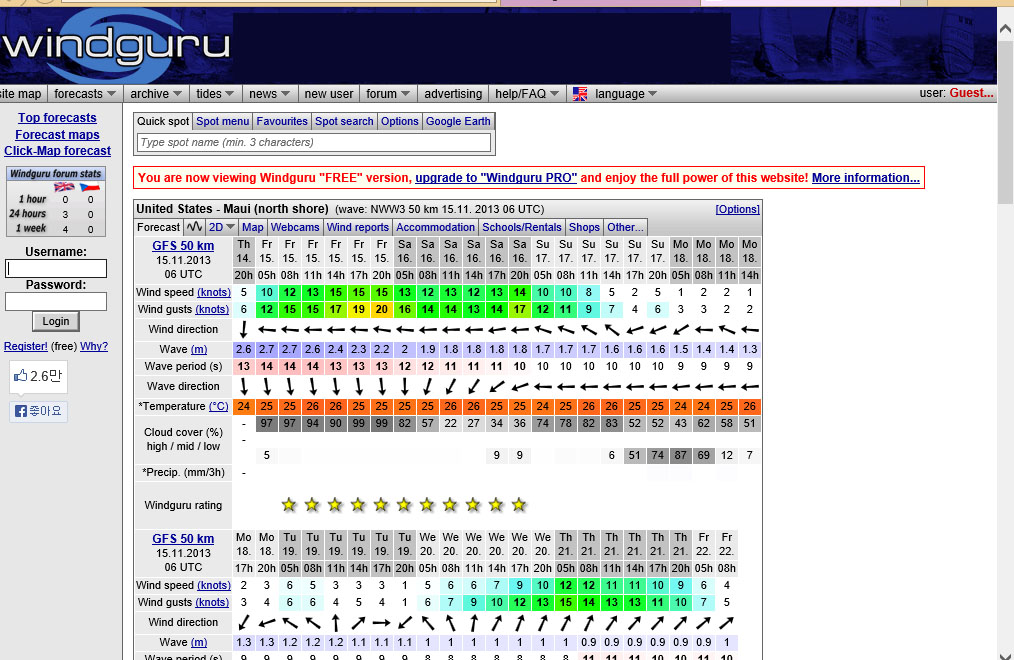This screenshot has width=1014, height=660.
Task: Open the Webcams tab
Action: coord(295,227)
